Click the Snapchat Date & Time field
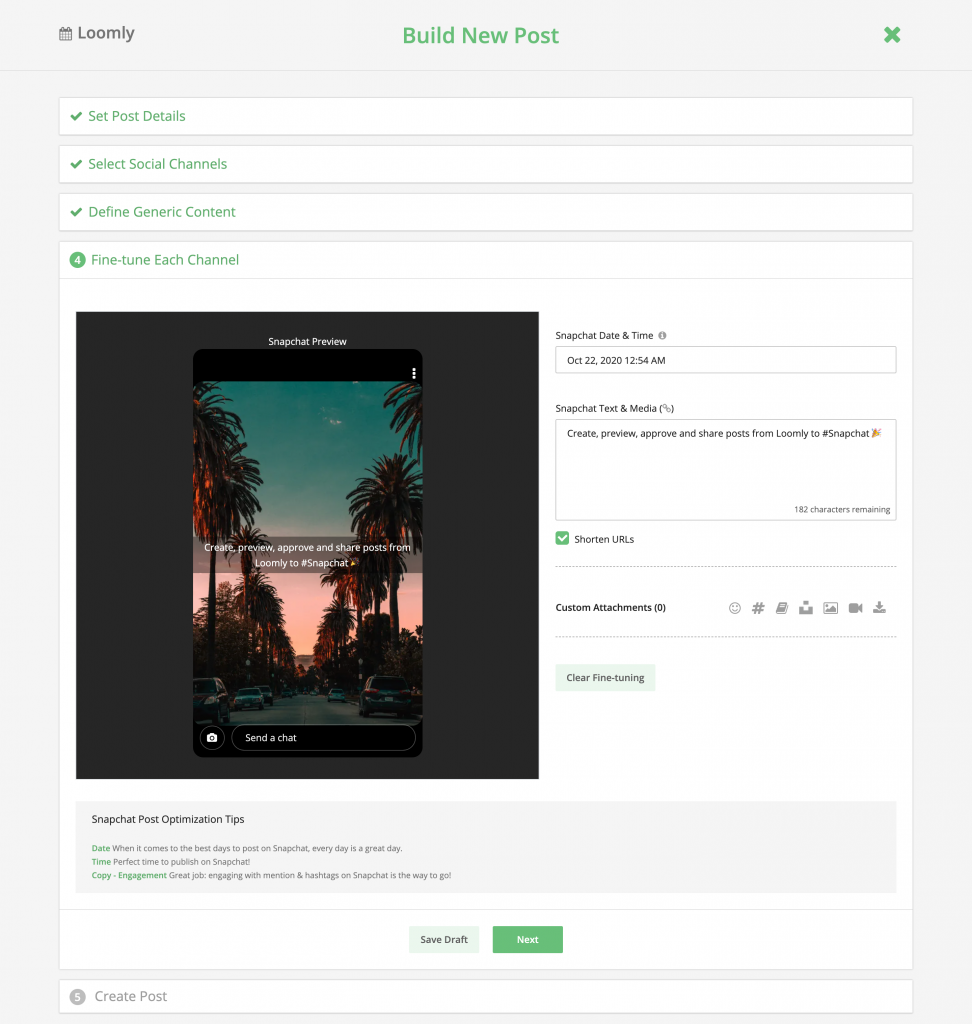This screenshot has width=972, height=1024. coord(725,360)
